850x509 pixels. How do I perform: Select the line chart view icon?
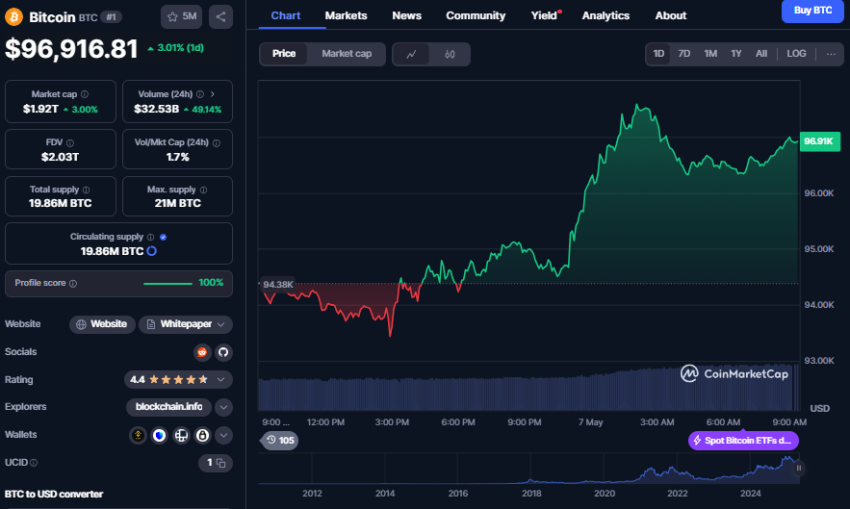[411, 54]
